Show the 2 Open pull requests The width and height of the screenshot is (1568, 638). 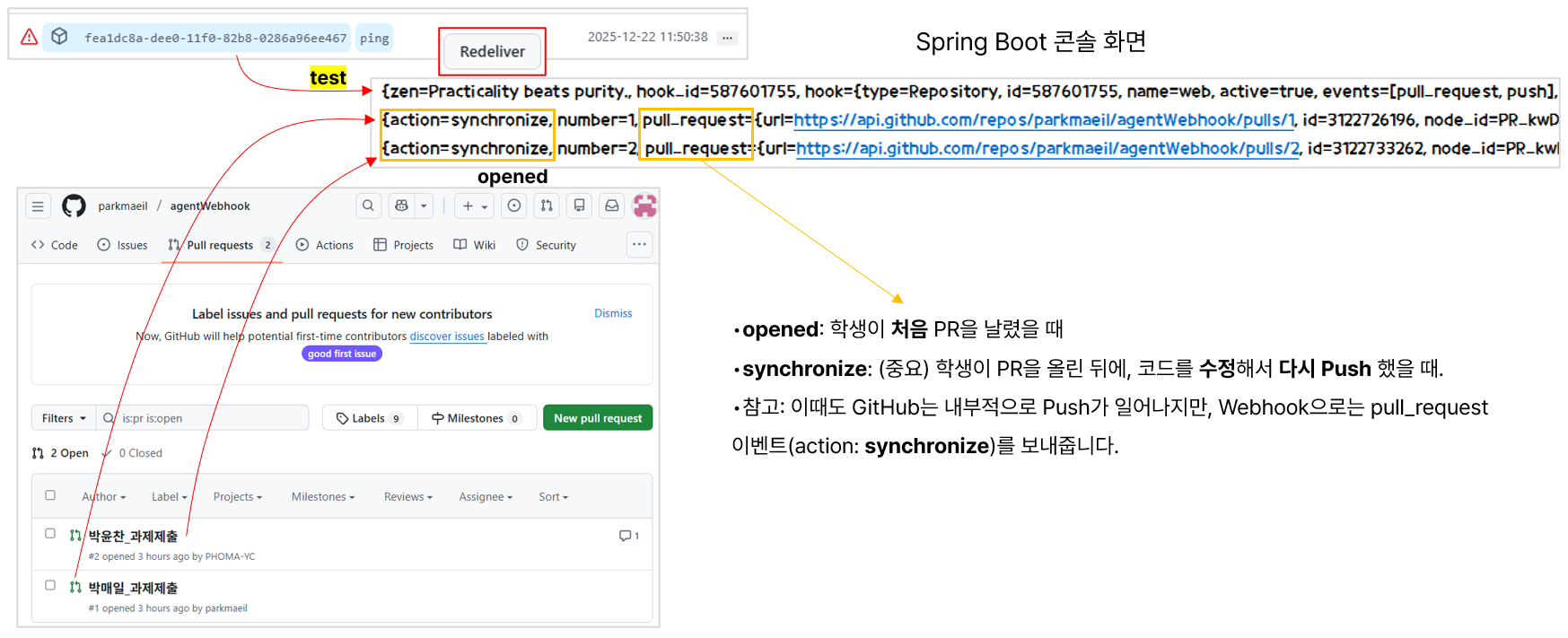[x=60, y=453]
